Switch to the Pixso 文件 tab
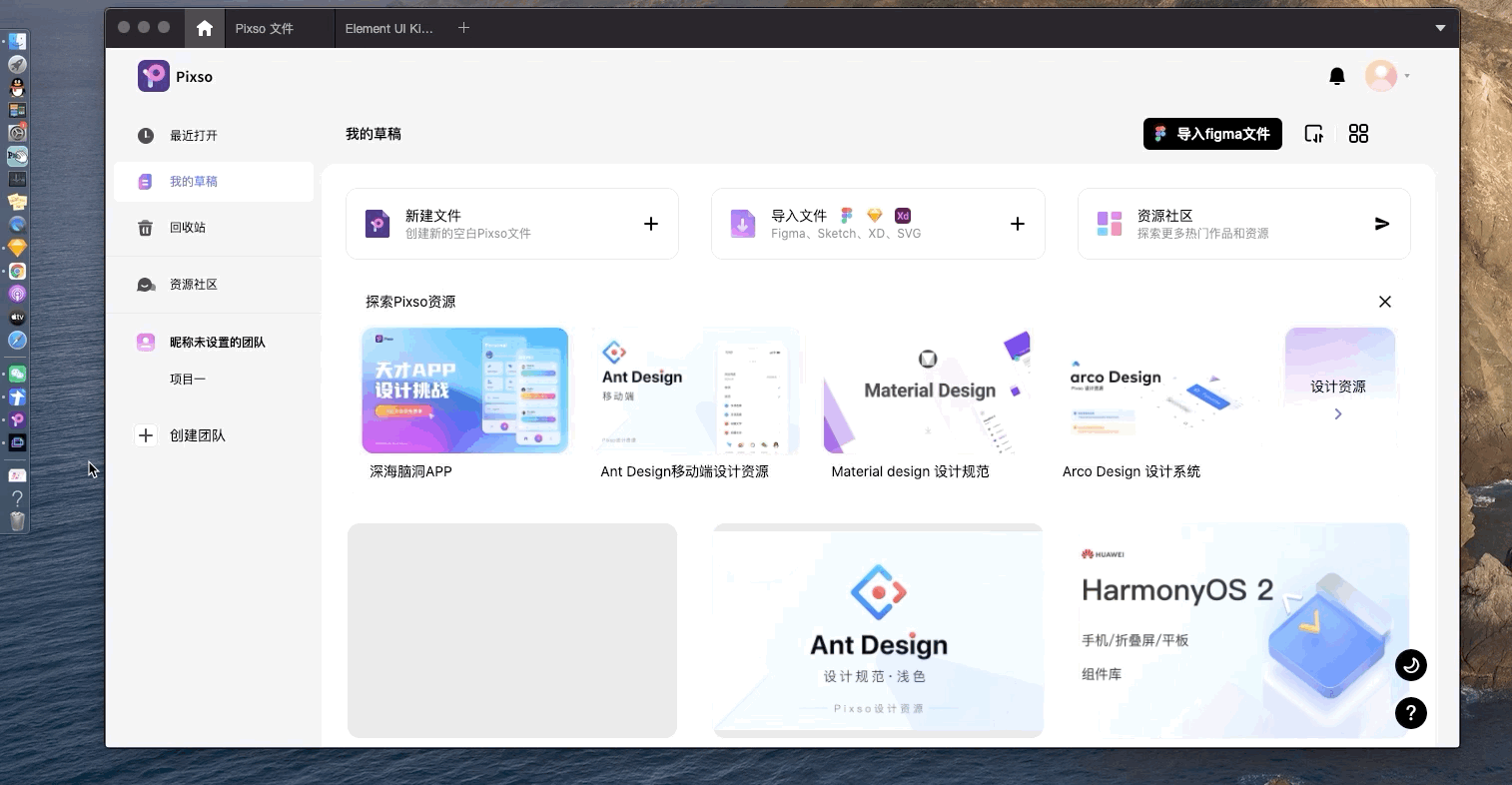Viewport: 1512px width, 785px height. 265,29
